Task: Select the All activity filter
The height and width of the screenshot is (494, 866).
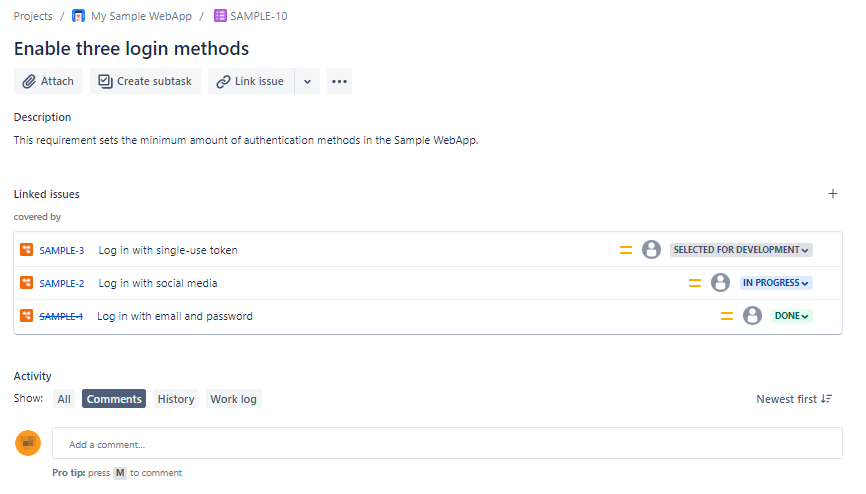Action: pyautogui.click(x=64, y=399)
